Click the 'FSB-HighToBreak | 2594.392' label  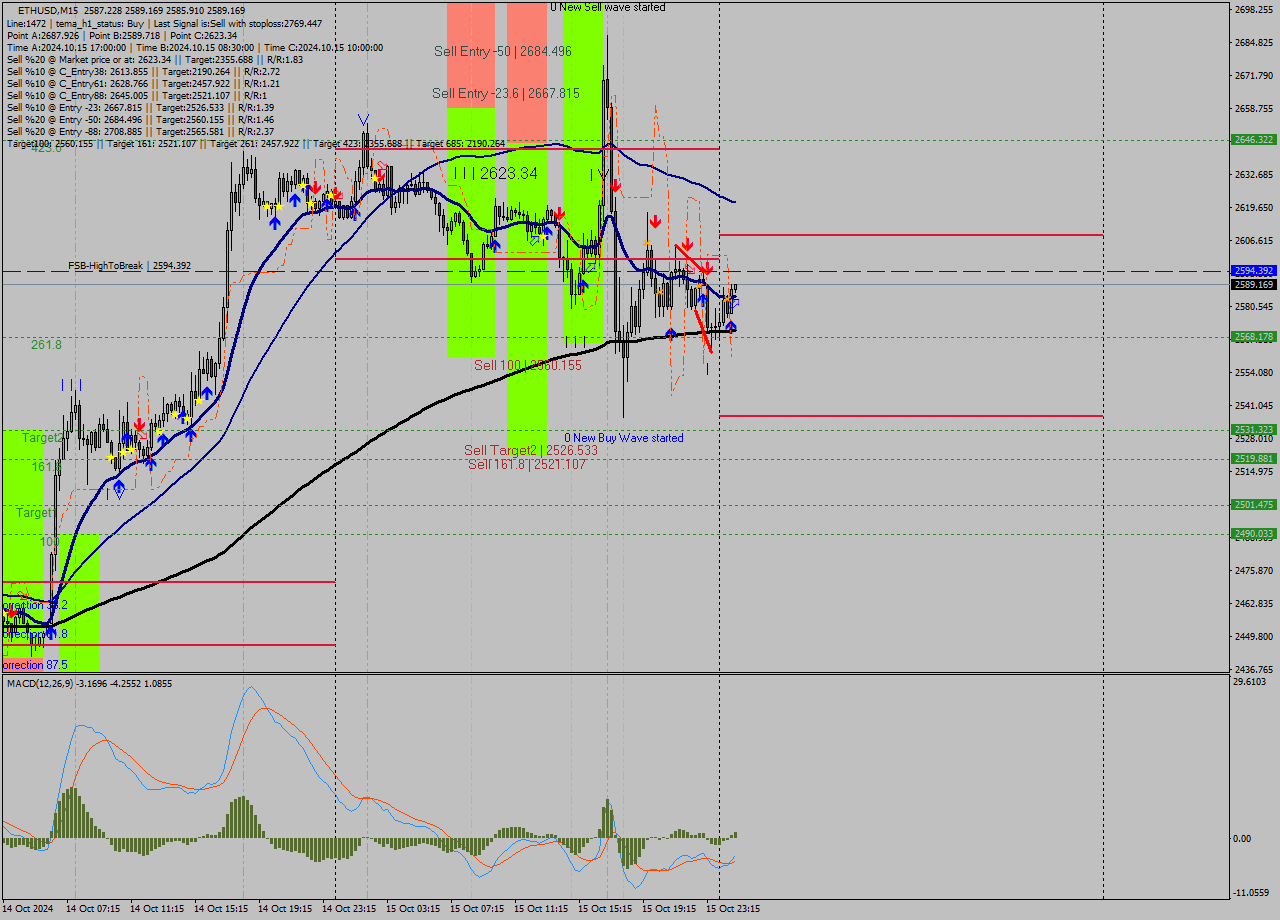129,266
